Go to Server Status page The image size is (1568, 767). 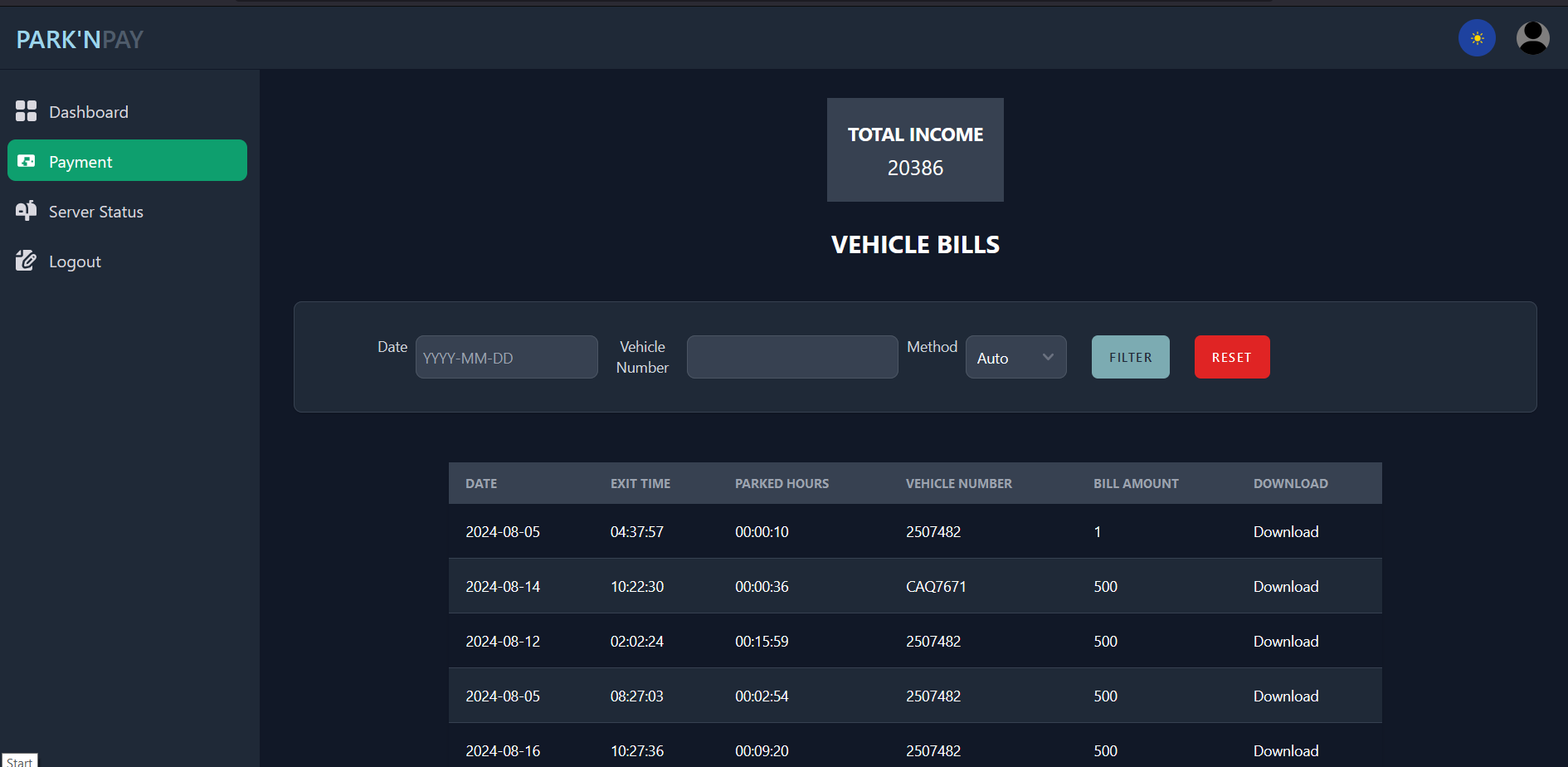pyautogui.click(x=127, y=211)
